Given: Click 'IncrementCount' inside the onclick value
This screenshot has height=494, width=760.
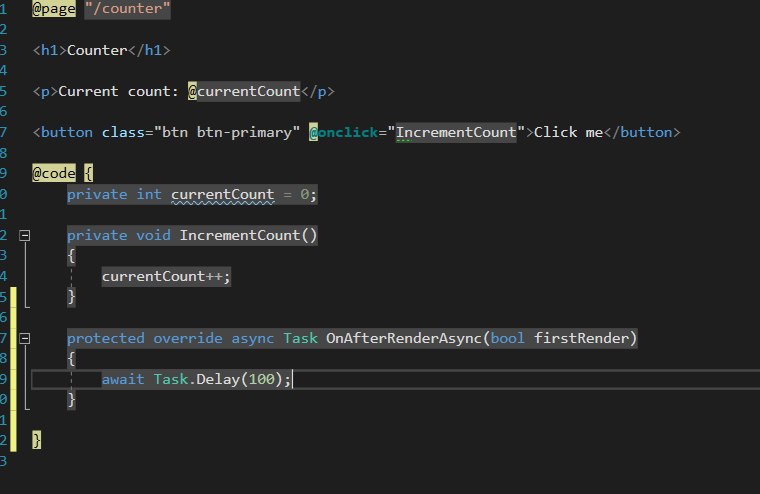Looking at the screenshot, I should coord(456,132).
